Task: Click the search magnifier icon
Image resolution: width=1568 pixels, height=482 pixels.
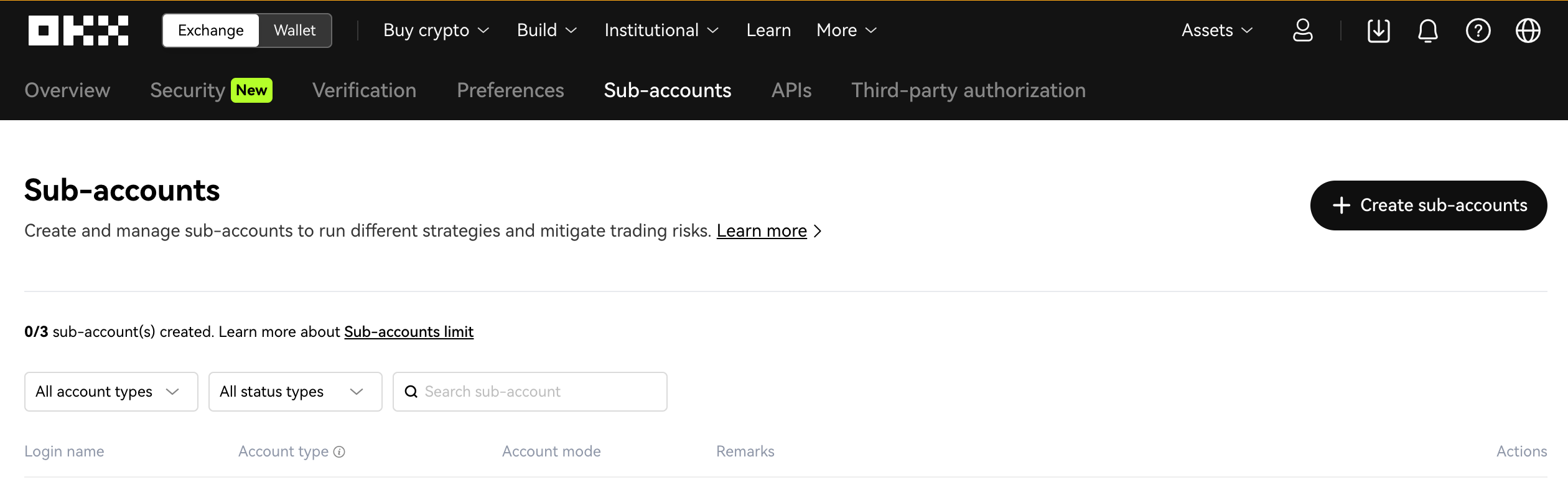Action: pos(411,392)
